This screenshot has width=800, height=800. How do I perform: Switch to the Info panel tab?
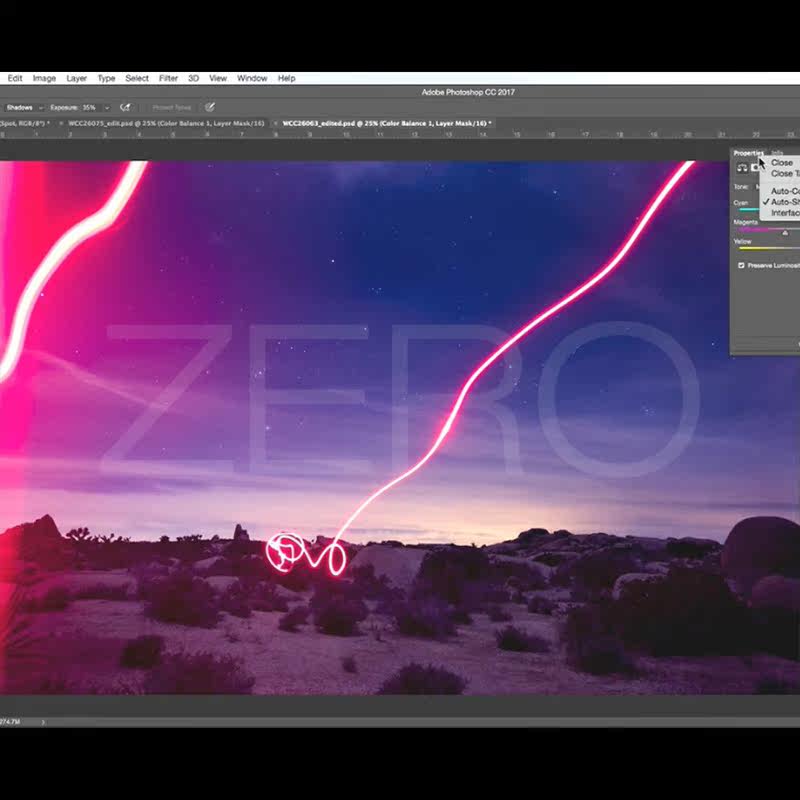click(x=777, y=153)
